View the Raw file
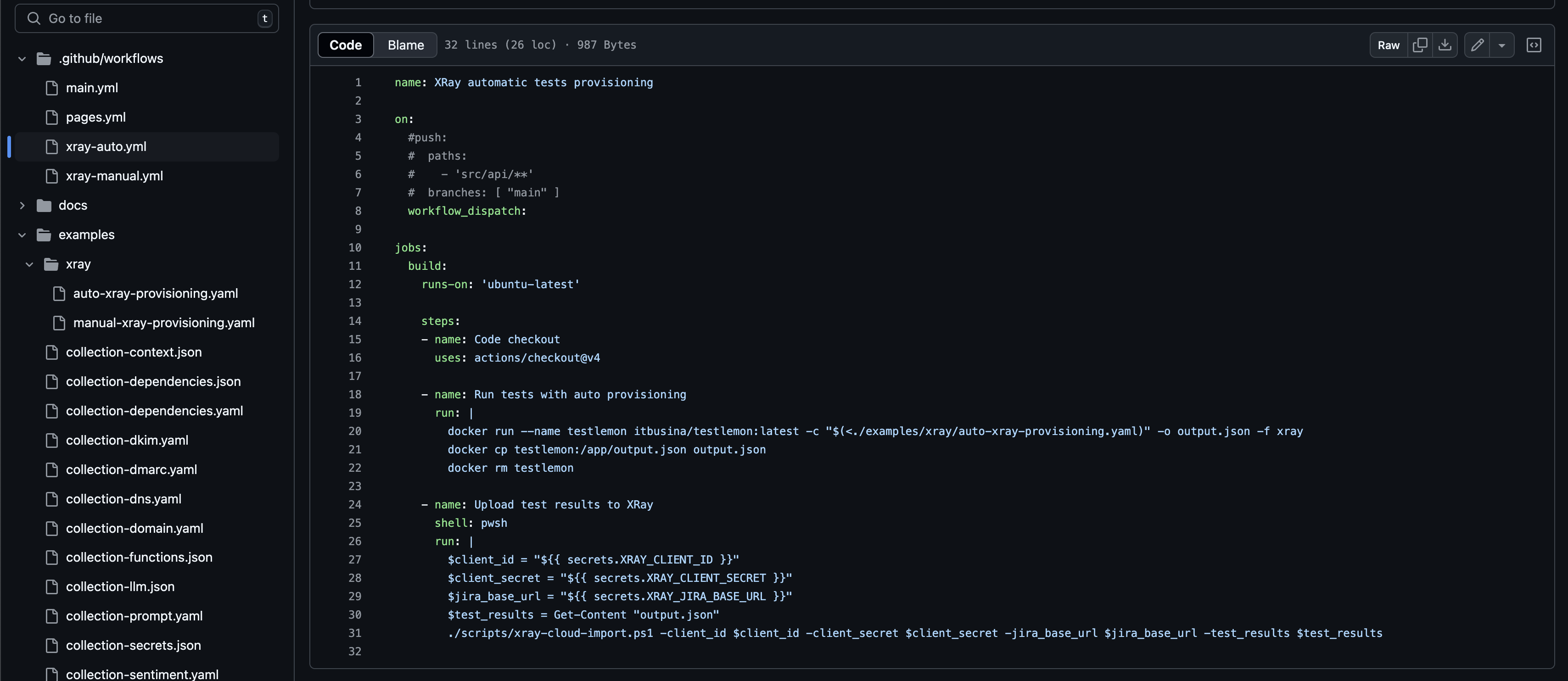 [1389, 45]
